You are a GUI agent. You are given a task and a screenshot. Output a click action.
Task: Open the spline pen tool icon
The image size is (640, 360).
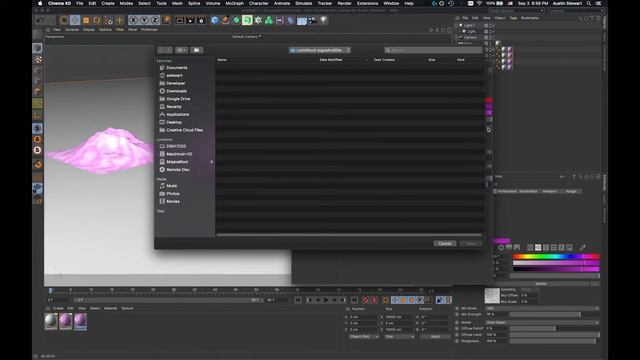[226, 20]
